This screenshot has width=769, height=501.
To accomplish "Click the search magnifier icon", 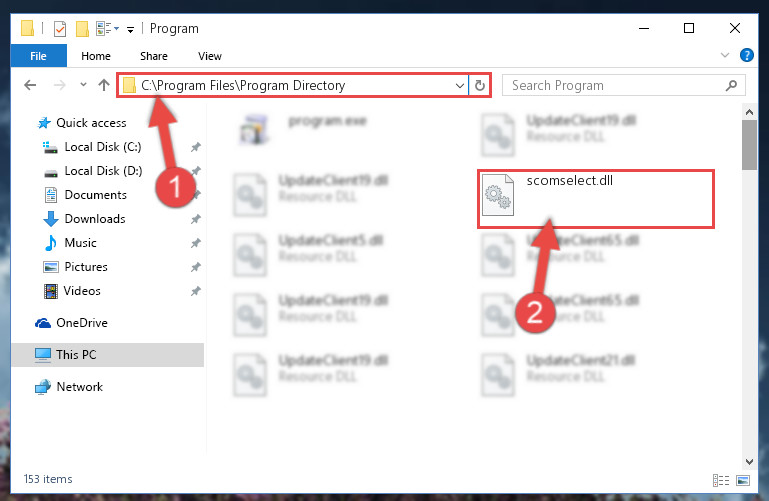I will (x=731, y=86).
